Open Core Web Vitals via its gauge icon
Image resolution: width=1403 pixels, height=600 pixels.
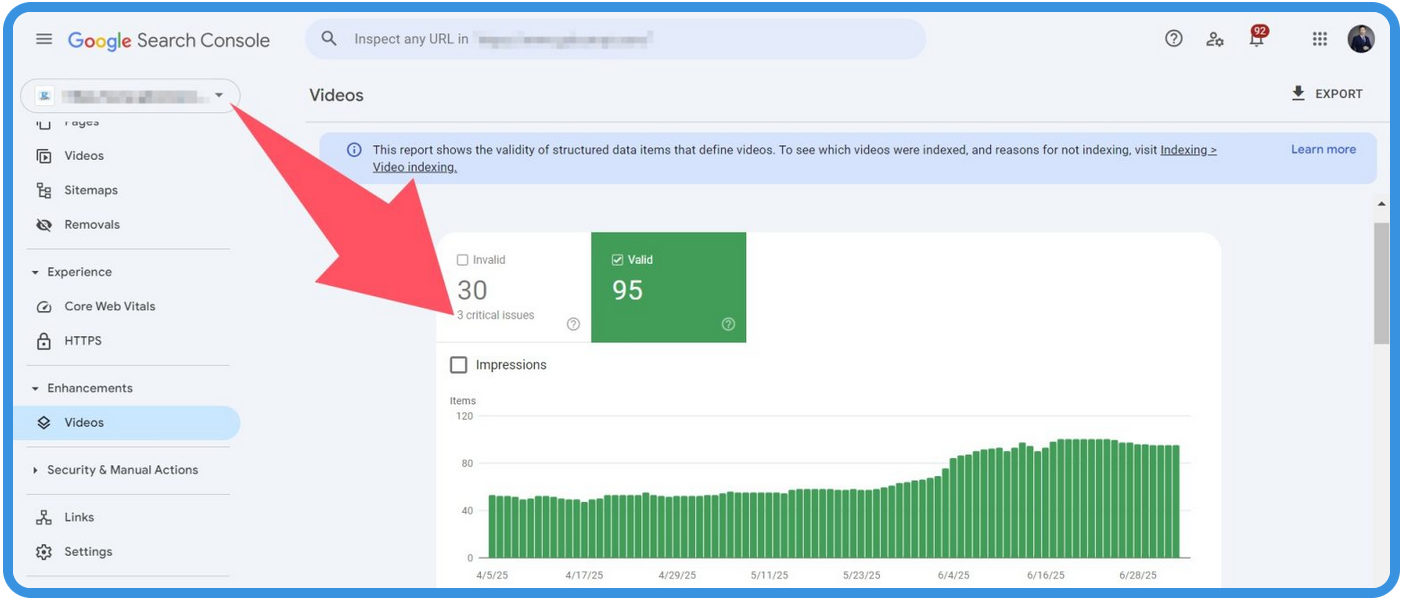pos(44,306)
